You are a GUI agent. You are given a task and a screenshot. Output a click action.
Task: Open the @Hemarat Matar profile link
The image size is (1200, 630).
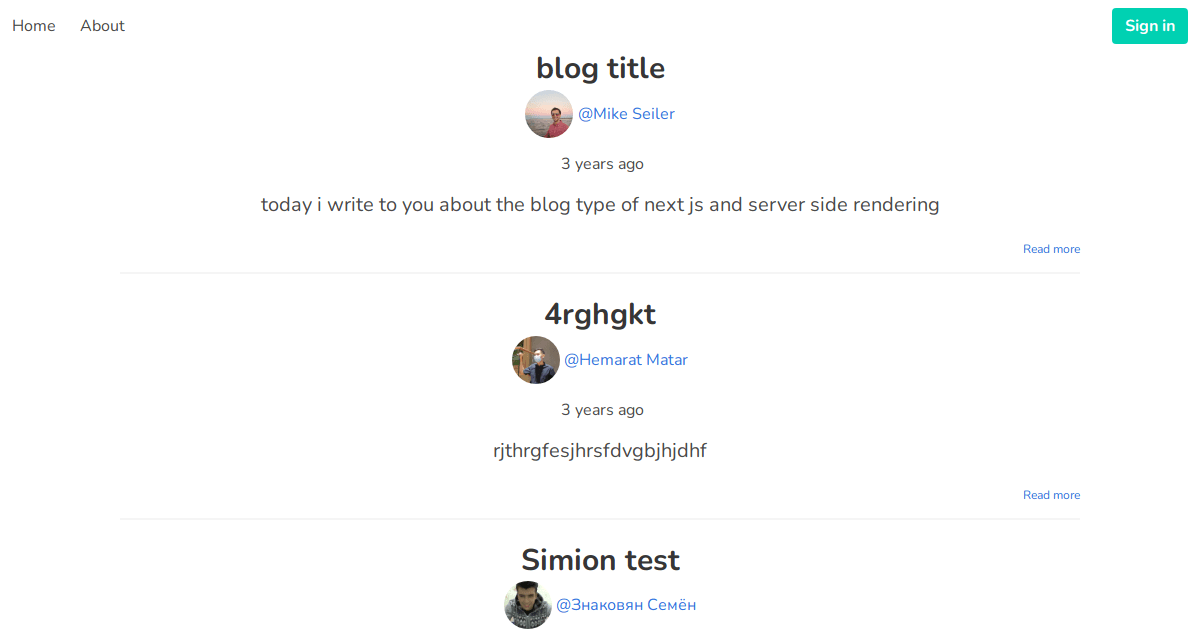627,359
